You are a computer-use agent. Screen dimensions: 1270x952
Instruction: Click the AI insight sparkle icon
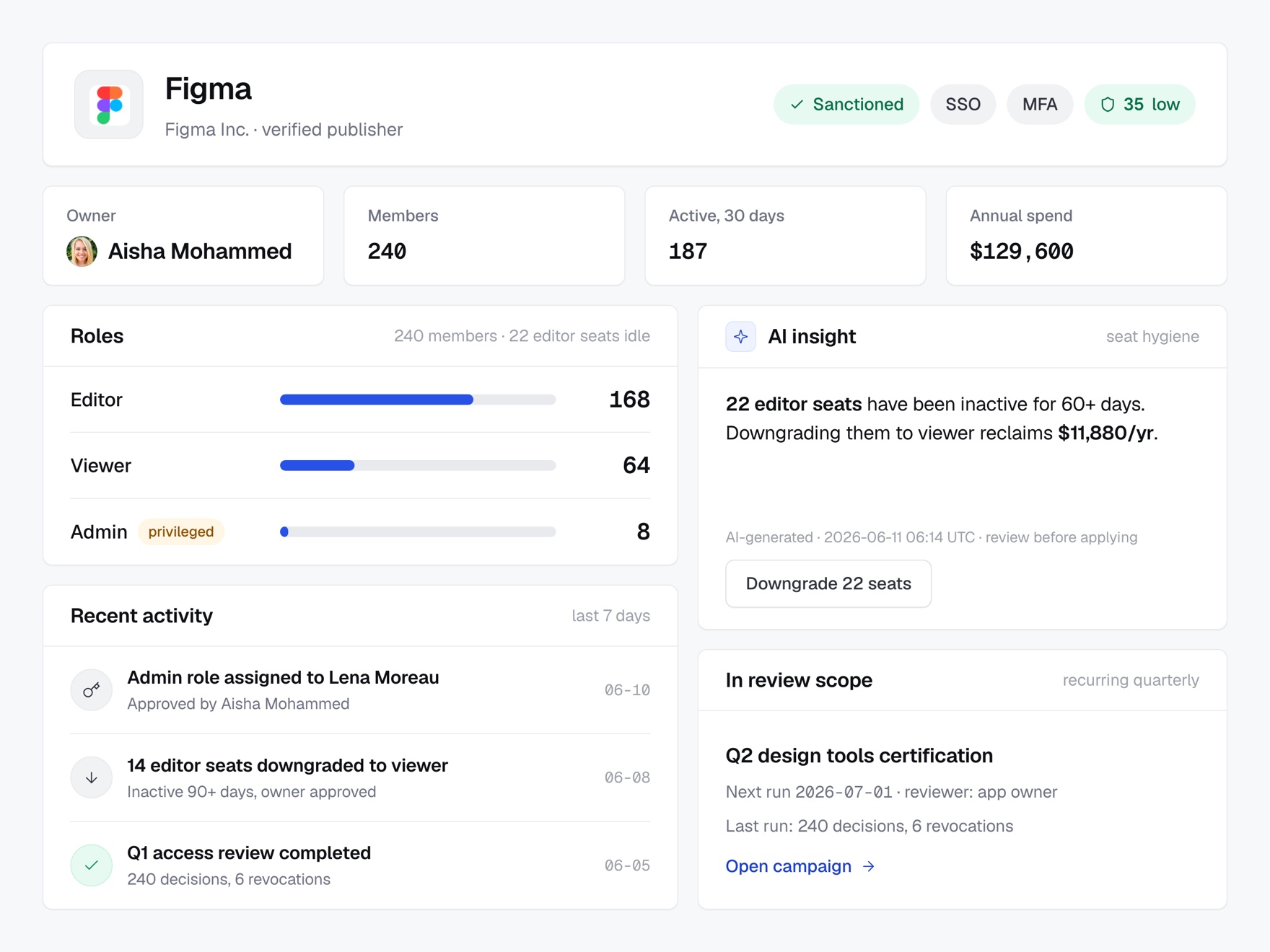tap(740, 337)
